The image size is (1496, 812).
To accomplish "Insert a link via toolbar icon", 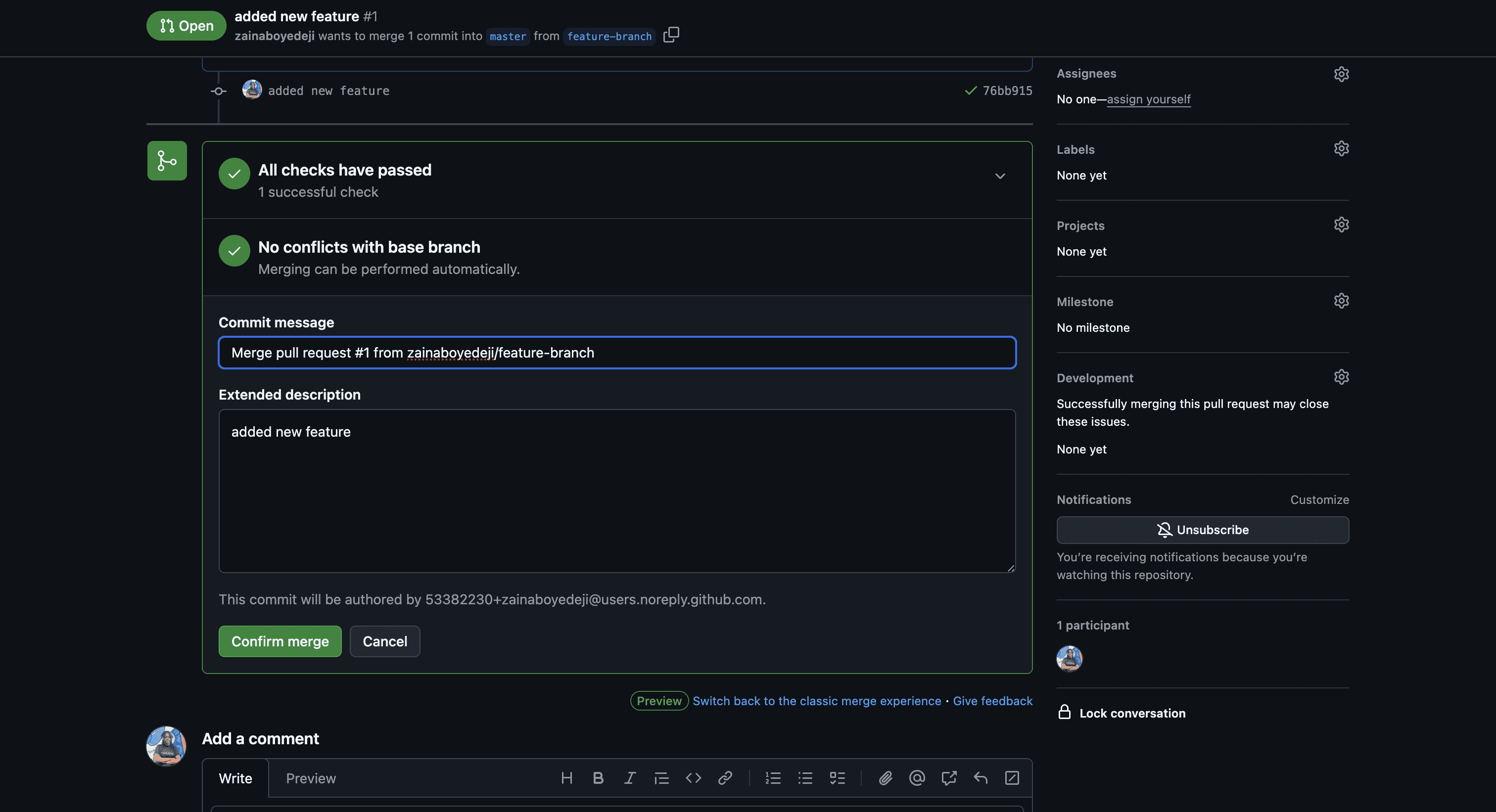I will click(725, 778).
